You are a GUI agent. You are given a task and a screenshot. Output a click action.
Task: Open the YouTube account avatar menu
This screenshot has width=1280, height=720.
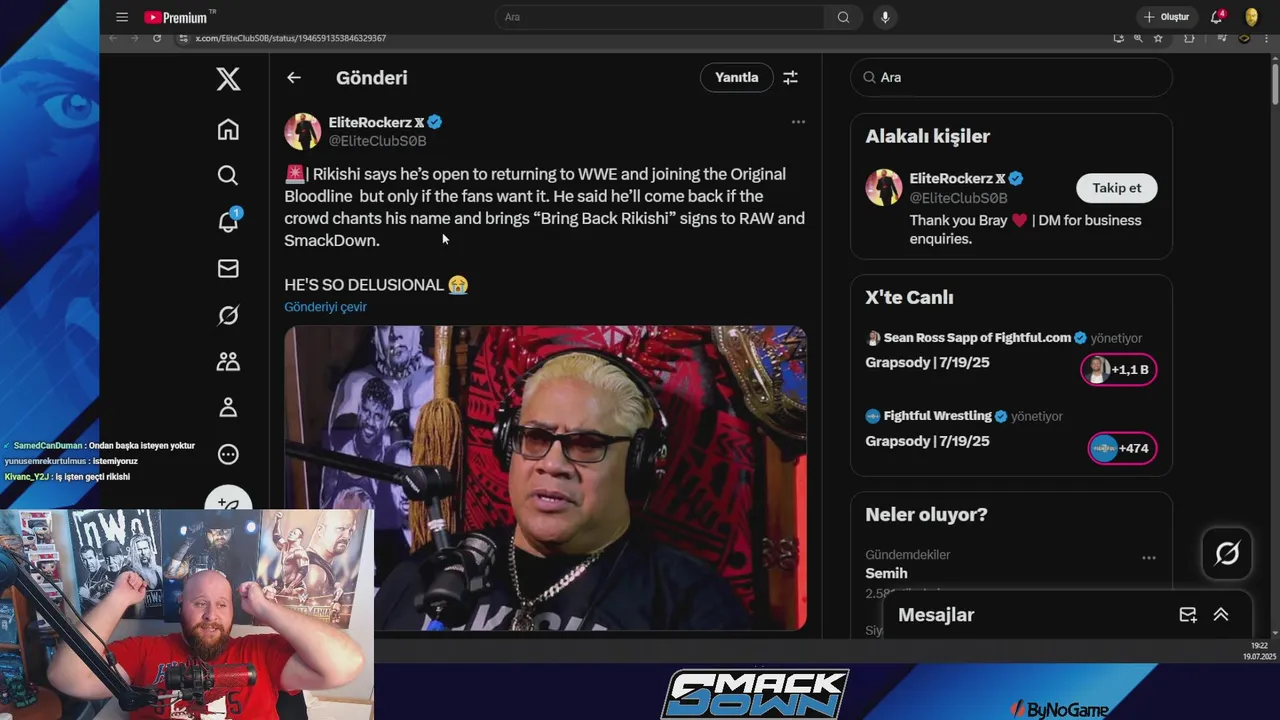tap(1251, 17)
